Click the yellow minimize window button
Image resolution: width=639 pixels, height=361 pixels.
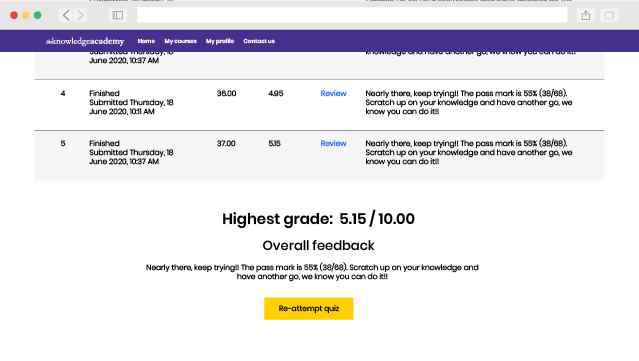(x=26, y=15)
